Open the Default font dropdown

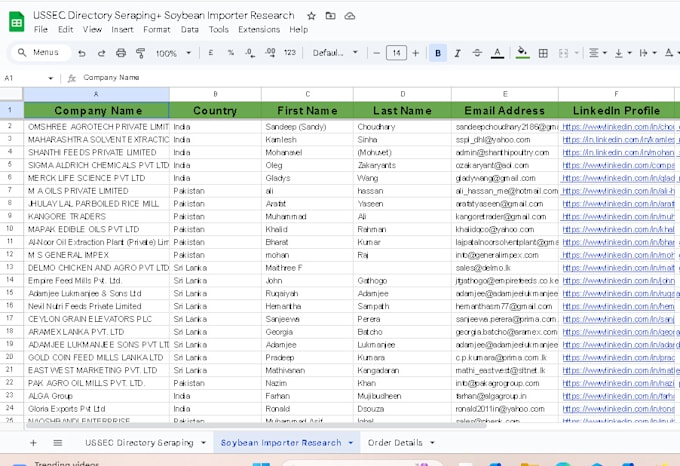[x=335, y=53]
